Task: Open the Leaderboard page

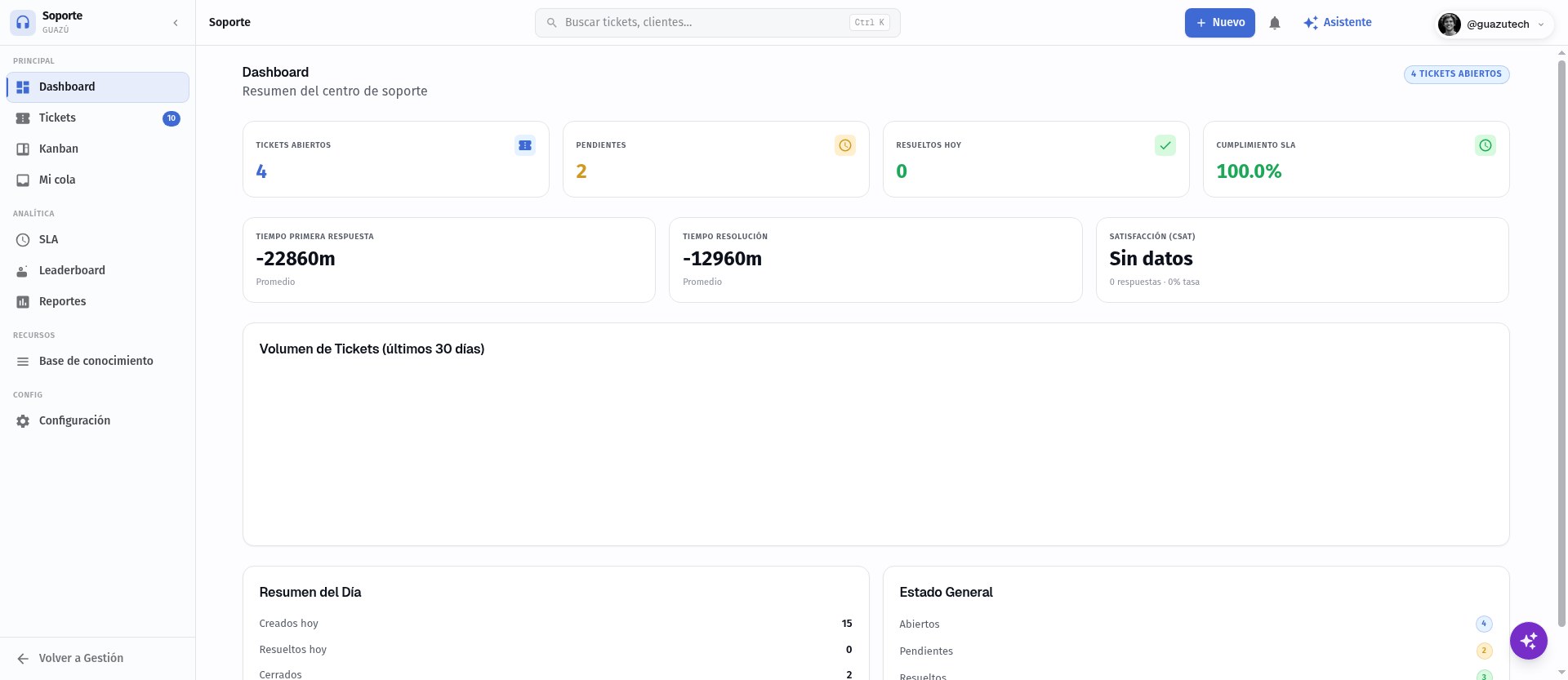Action: (x=98, y=271)
